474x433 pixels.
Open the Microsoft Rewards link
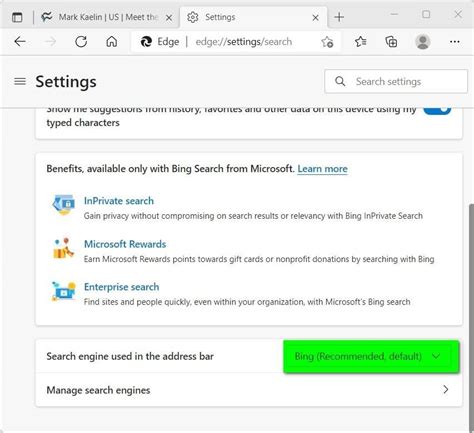125,244
